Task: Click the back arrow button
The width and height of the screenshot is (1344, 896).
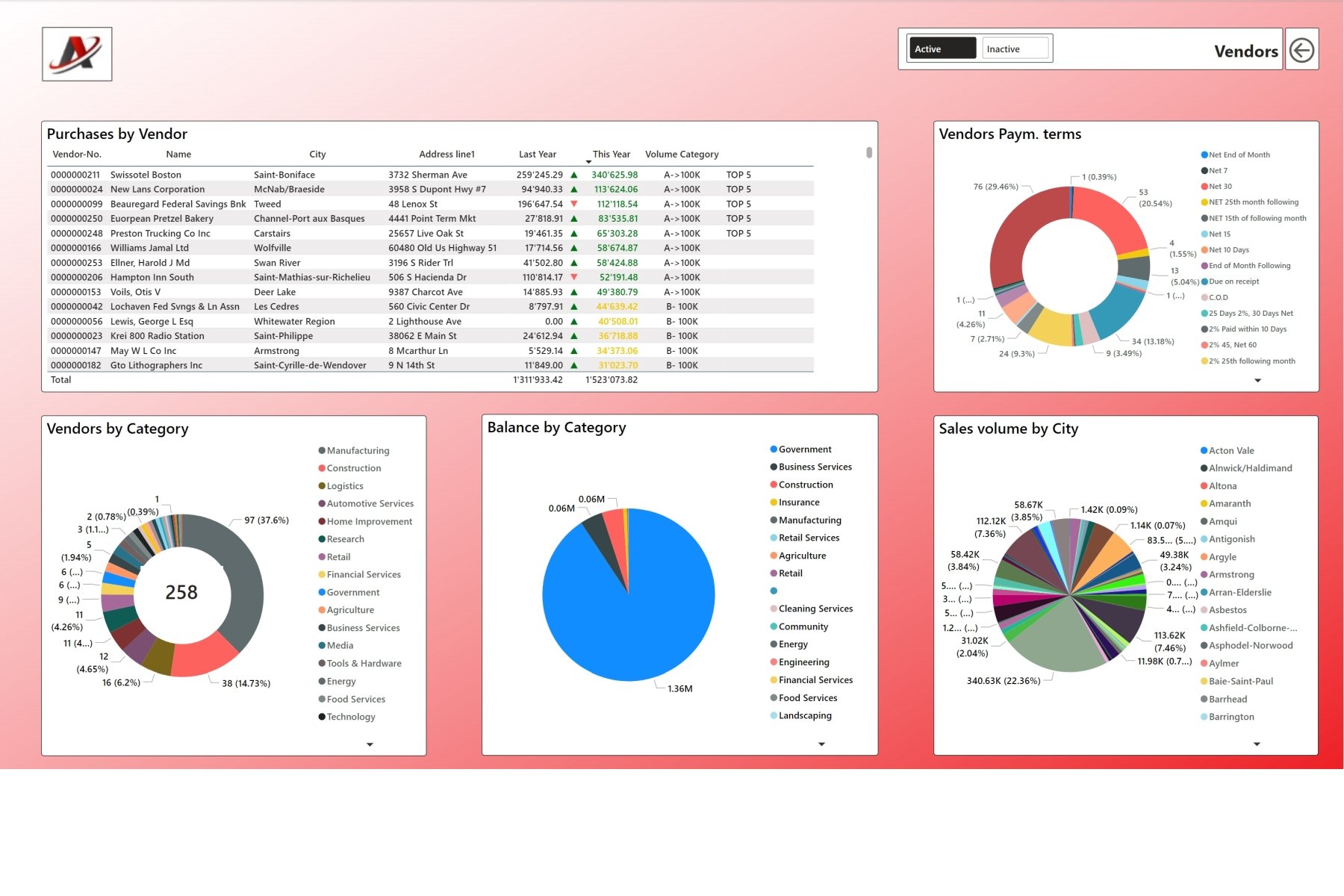Action: 1301,50
